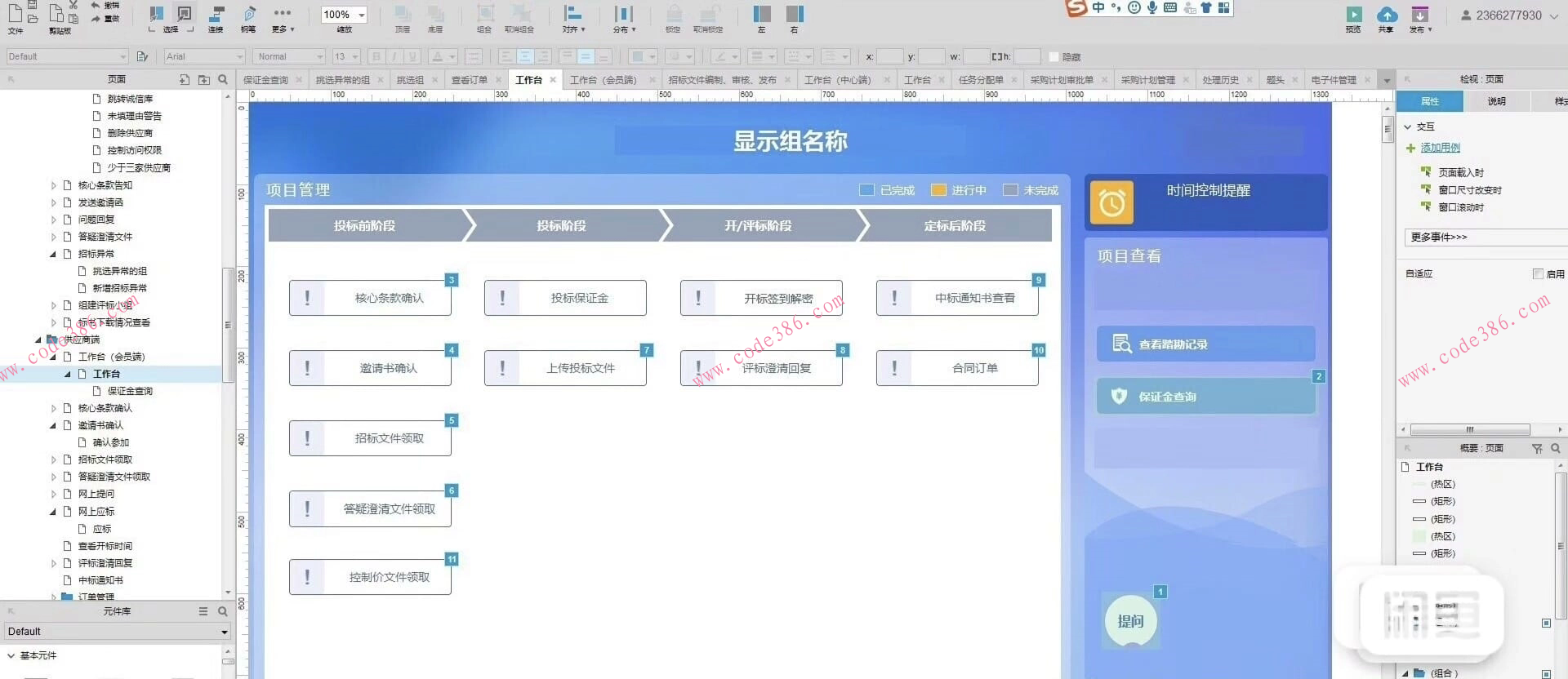Image resolution: width=1568 pixels, height=679 pixels.
Task: Switch to the 任务分配单 tab
Action: [x=980, y=80]
